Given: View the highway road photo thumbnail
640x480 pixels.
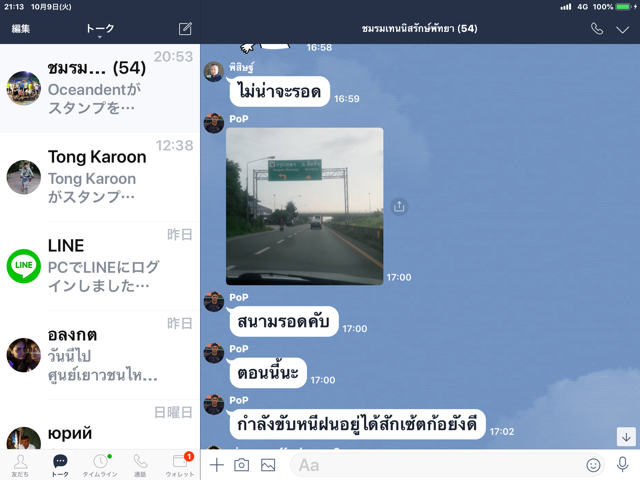Looking at the screenshot, I should pos(304,206).
